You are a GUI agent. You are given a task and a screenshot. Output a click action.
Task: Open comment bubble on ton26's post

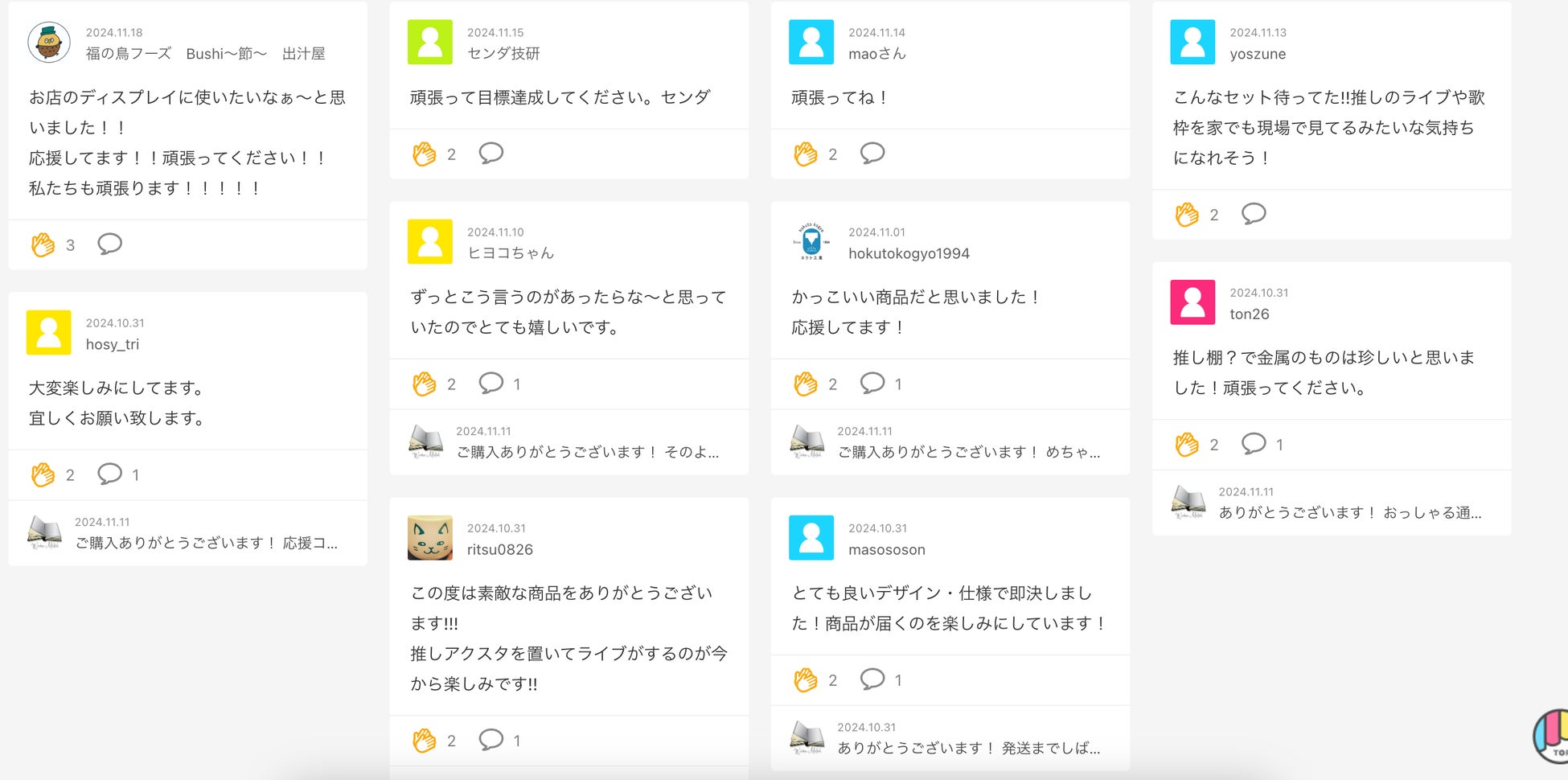(x=1253, y=444)
